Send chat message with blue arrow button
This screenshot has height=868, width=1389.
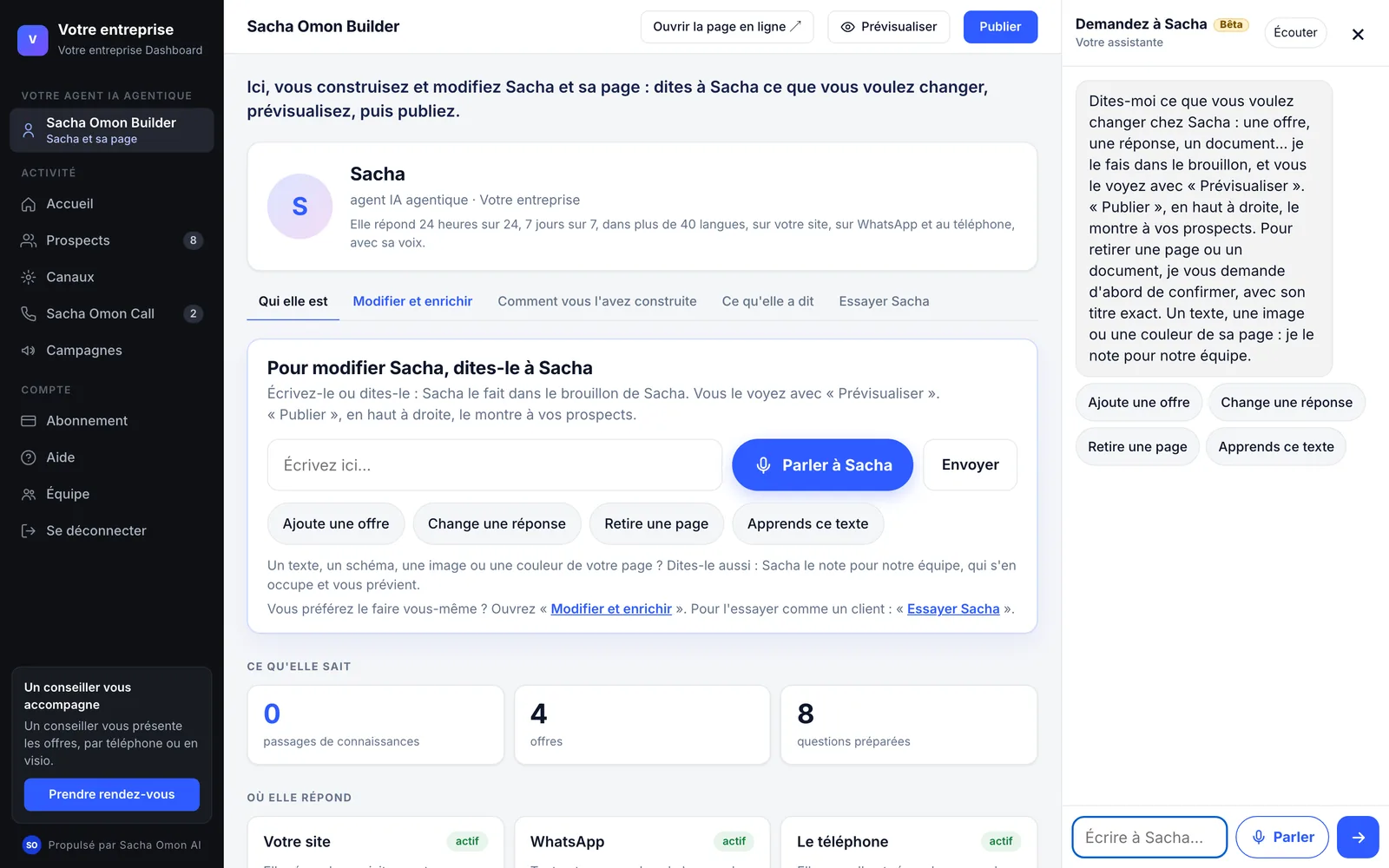pyautogui.click(x=1358, y=837)
